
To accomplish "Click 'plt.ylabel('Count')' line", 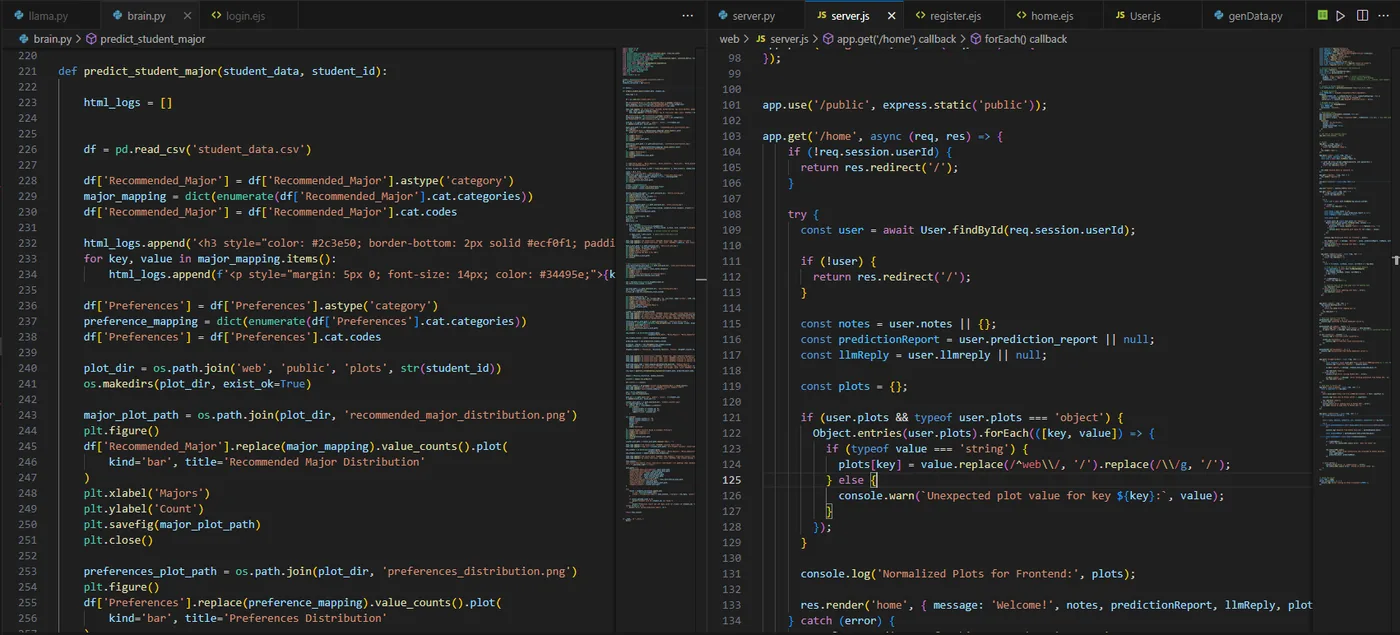I will click(144, 509).
